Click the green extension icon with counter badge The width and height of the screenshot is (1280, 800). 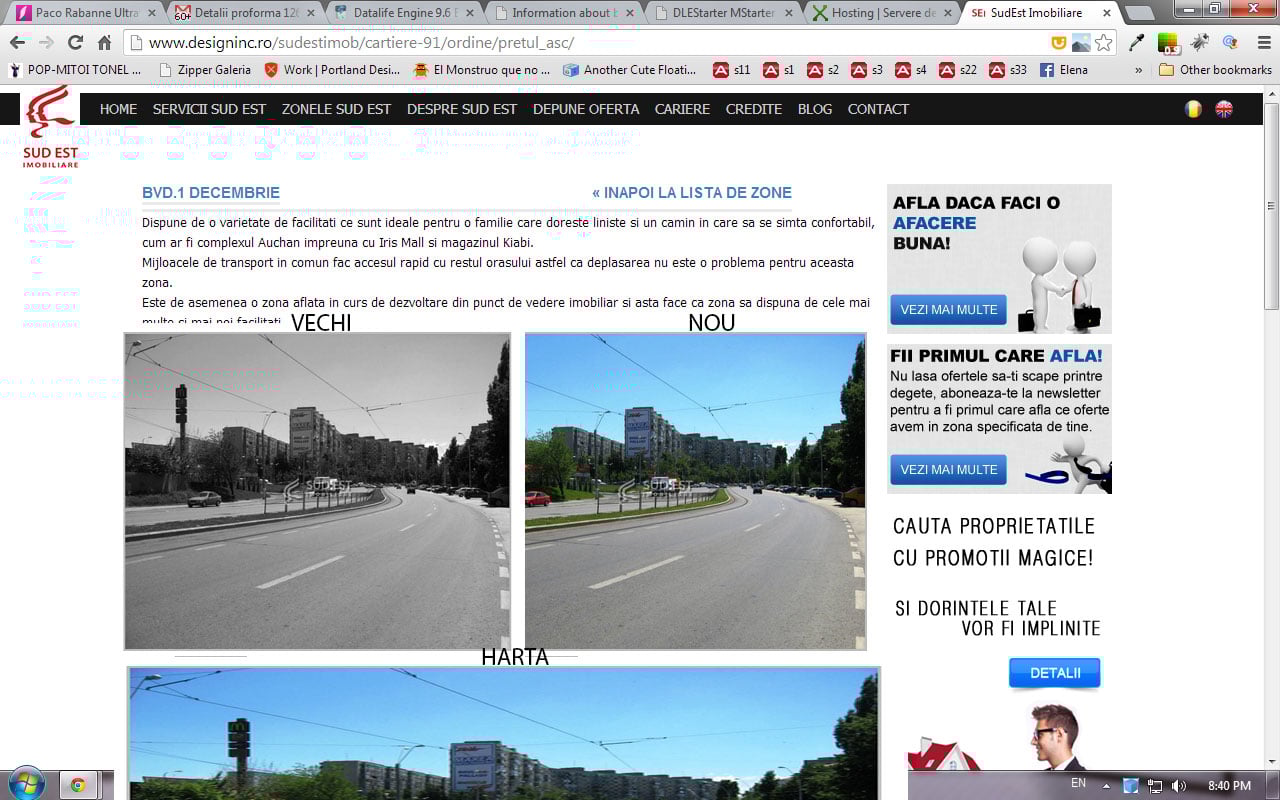1168,43
